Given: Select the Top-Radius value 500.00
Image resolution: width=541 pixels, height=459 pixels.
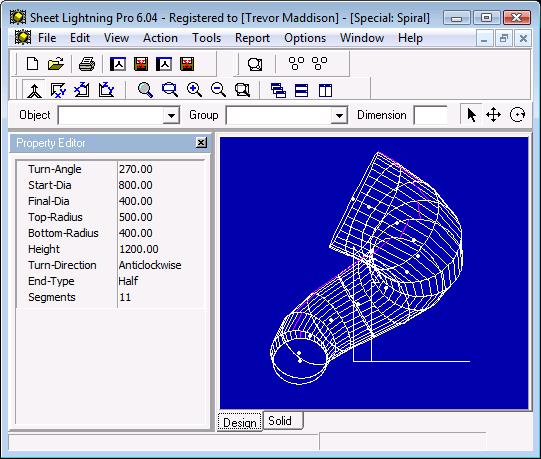Looking at the screenshot, I should (x=136, y=217).
